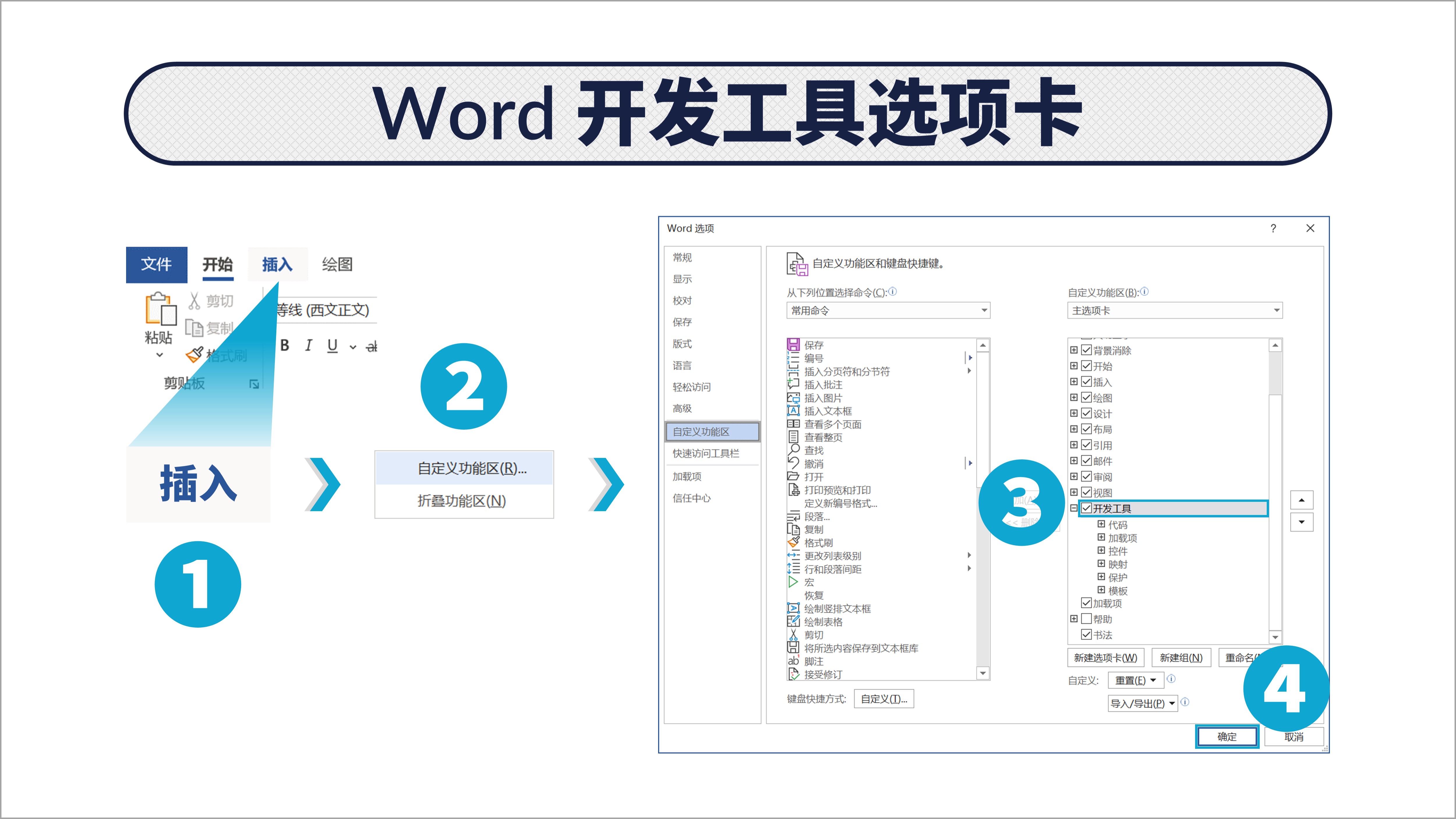Select the 插入批注 comment icon
1456x819 pixels.
[x=794, y=384]
